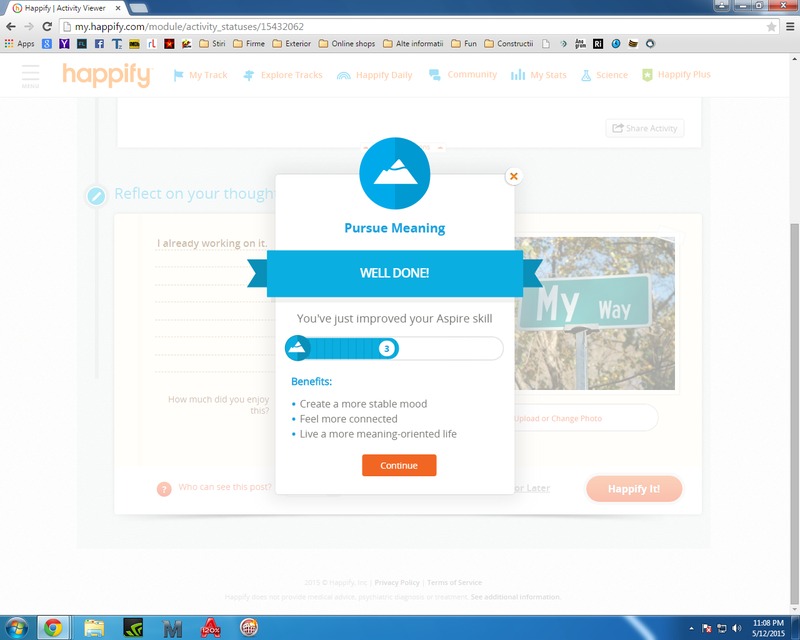Expand the Alte informatii bookmarks folder
Screen dimensions: 800x640
pyautogui.click(x=413, y=44)
